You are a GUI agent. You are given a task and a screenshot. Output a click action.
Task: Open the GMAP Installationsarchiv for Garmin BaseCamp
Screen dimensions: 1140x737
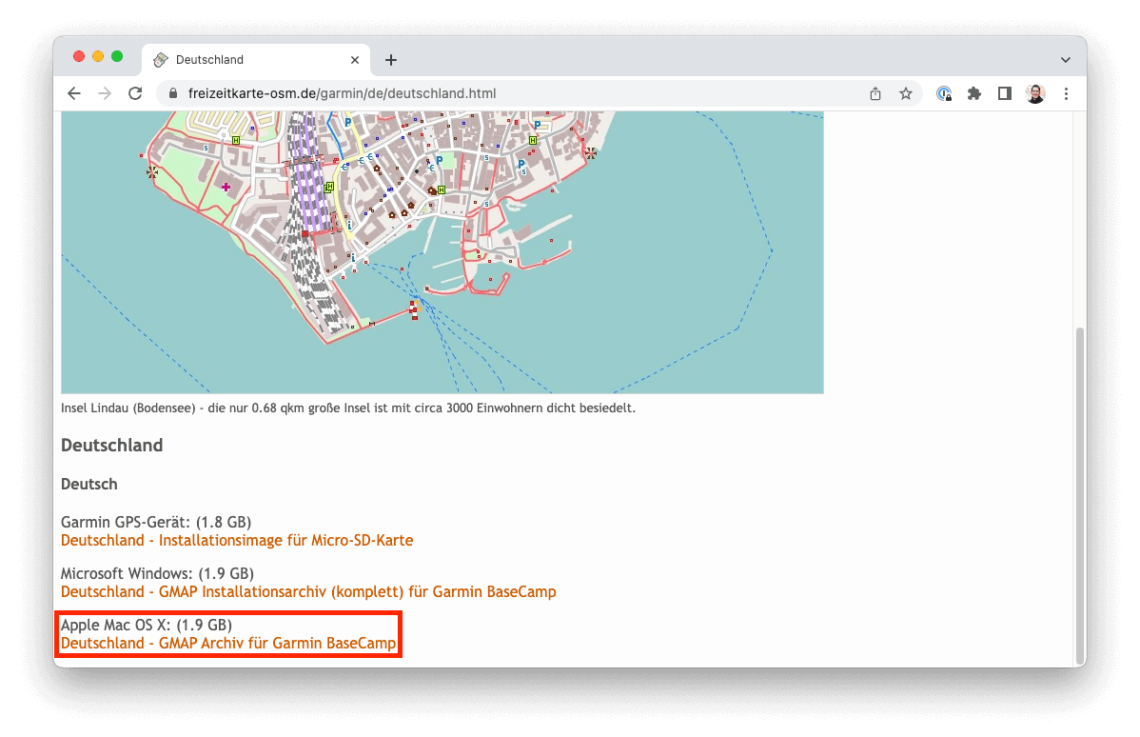[307, 591]
